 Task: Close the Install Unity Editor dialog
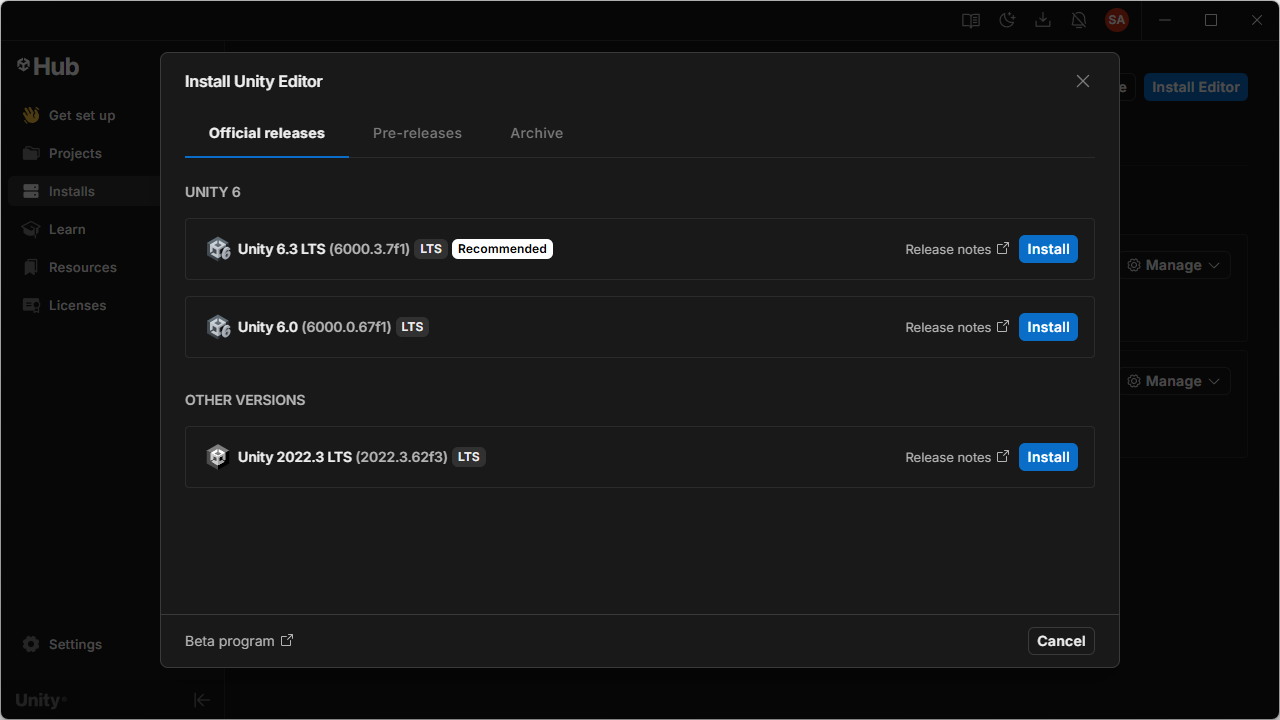click(1083, 81)
